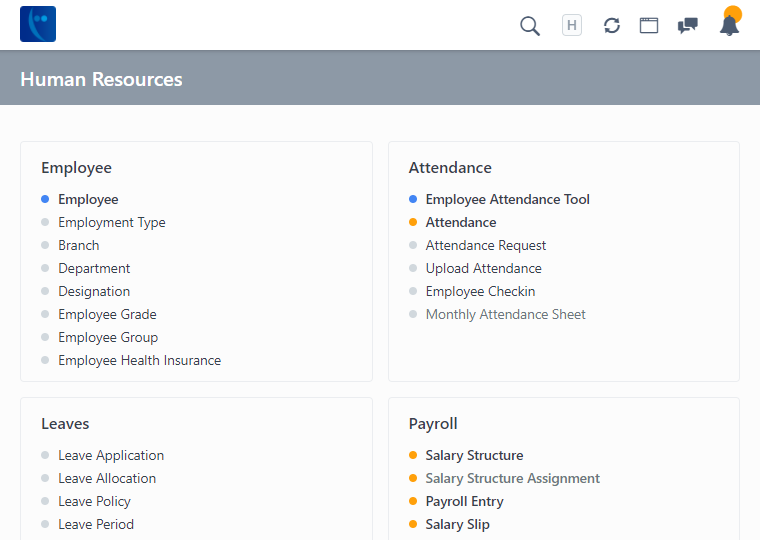760x540 pixels.
Task: Select Employee Health Insurance
Action: click(139, 361)
